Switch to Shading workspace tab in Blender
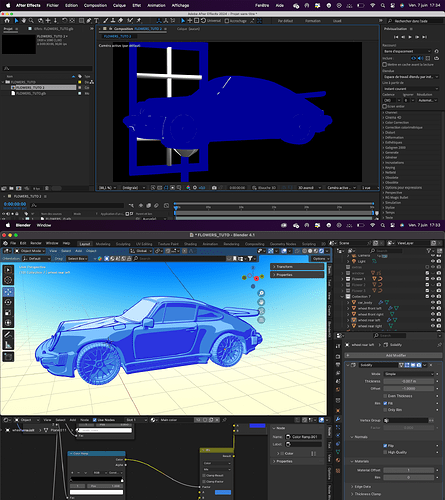This screenshot has width=445, height=500. pos(190,244)
